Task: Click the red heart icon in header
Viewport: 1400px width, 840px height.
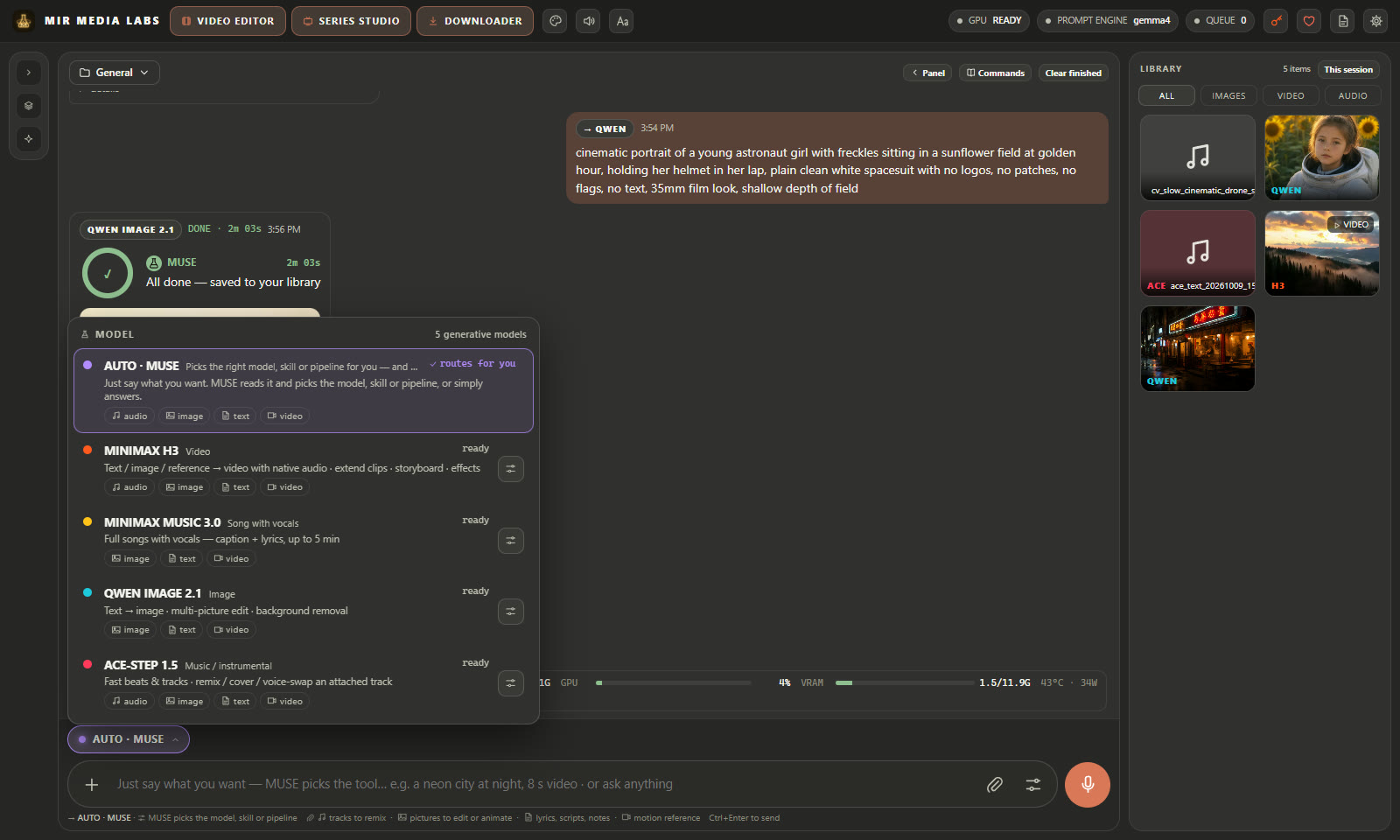Action: (x=1309, y=21)
